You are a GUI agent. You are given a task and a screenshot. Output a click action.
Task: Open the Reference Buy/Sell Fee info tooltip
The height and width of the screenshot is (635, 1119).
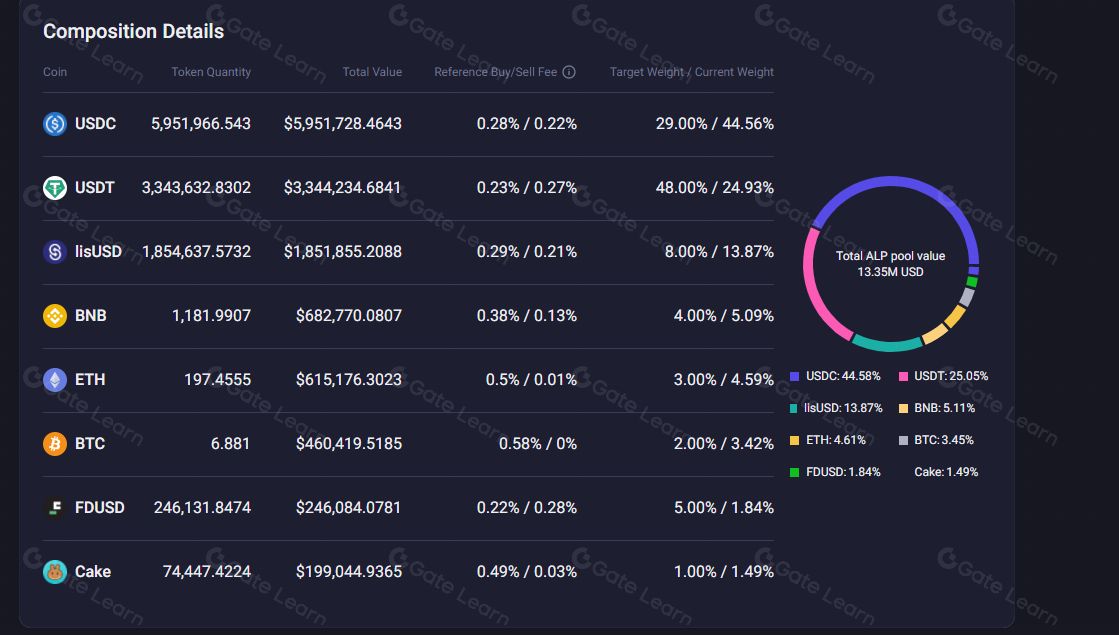(570, 71)
